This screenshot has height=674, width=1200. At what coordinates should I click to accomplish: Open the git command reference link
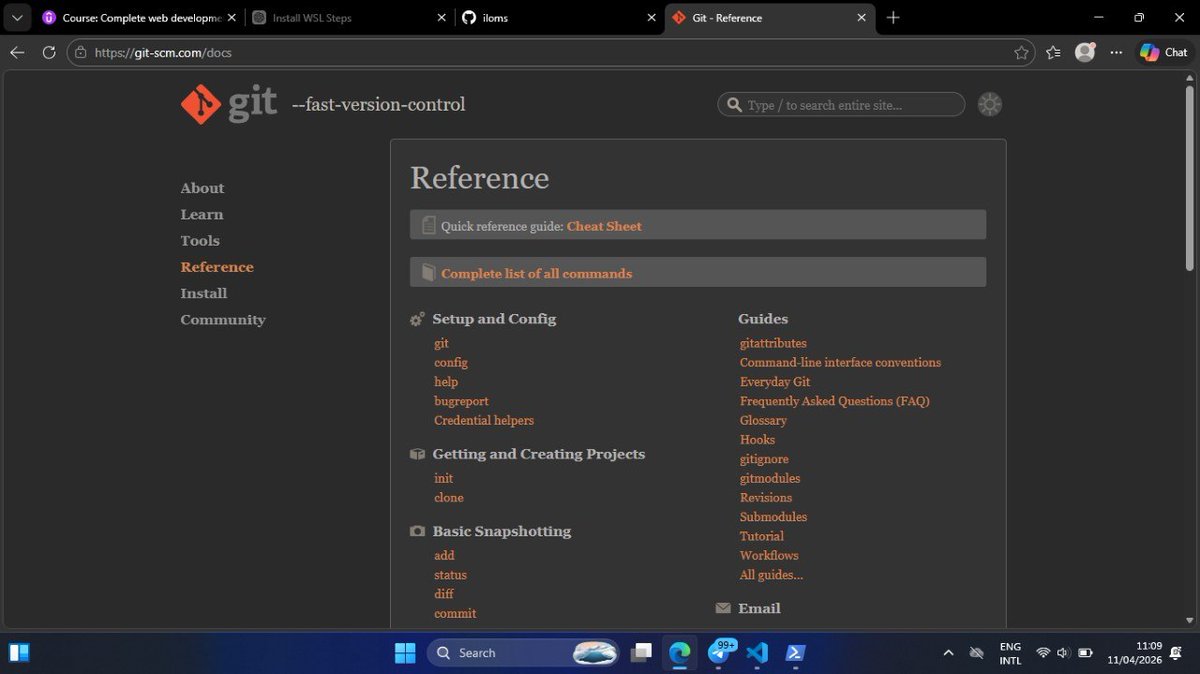tap(441, 343)
